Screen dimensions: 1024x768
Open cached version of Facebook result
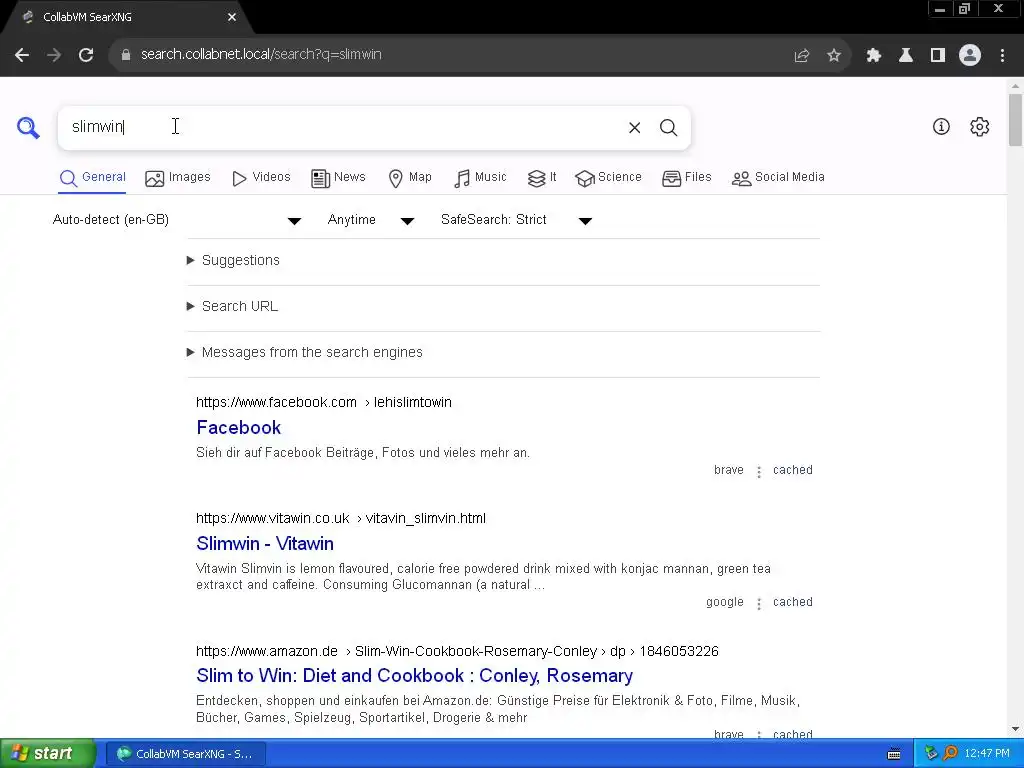click(x=792, y=470)
